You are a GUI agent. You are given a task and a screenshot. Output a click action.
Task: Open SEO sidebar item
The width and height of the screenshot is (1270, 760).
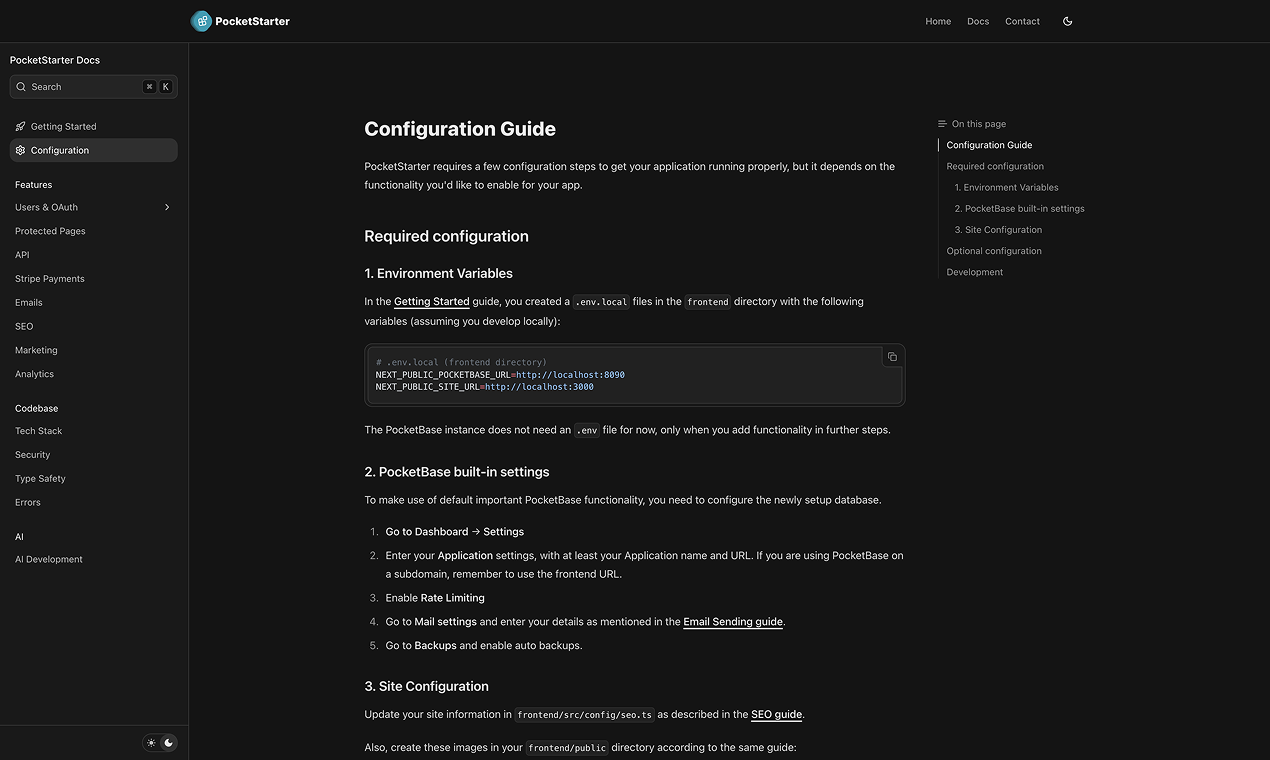coord(24,326)
